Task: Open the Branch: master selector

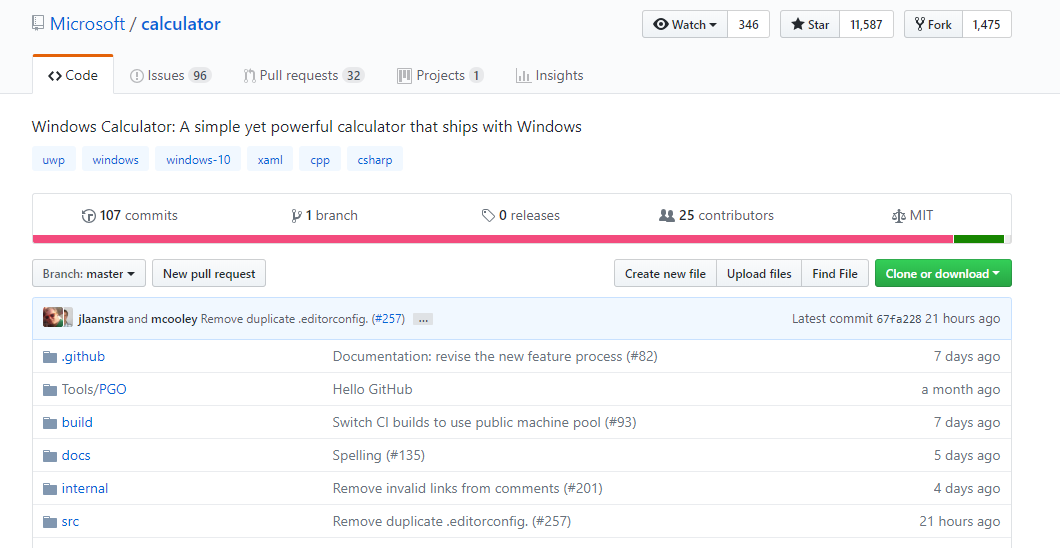Action: pos(89,274)
